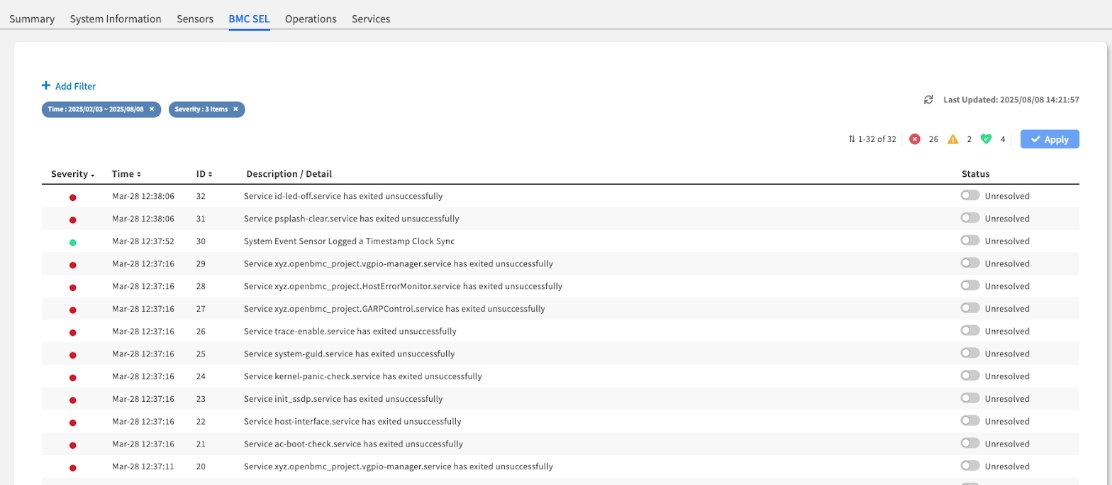The image size is (1112, 485).
Task: Sort events by Time column
Action: coord(126,174)
